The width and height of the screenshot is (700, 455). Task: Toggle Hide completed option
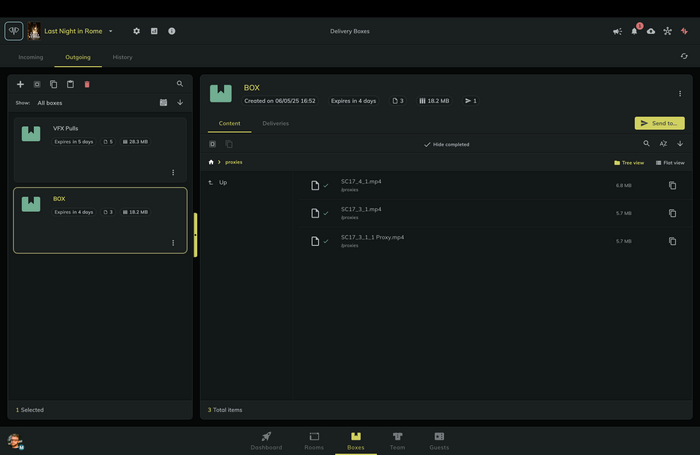point(446,145)
